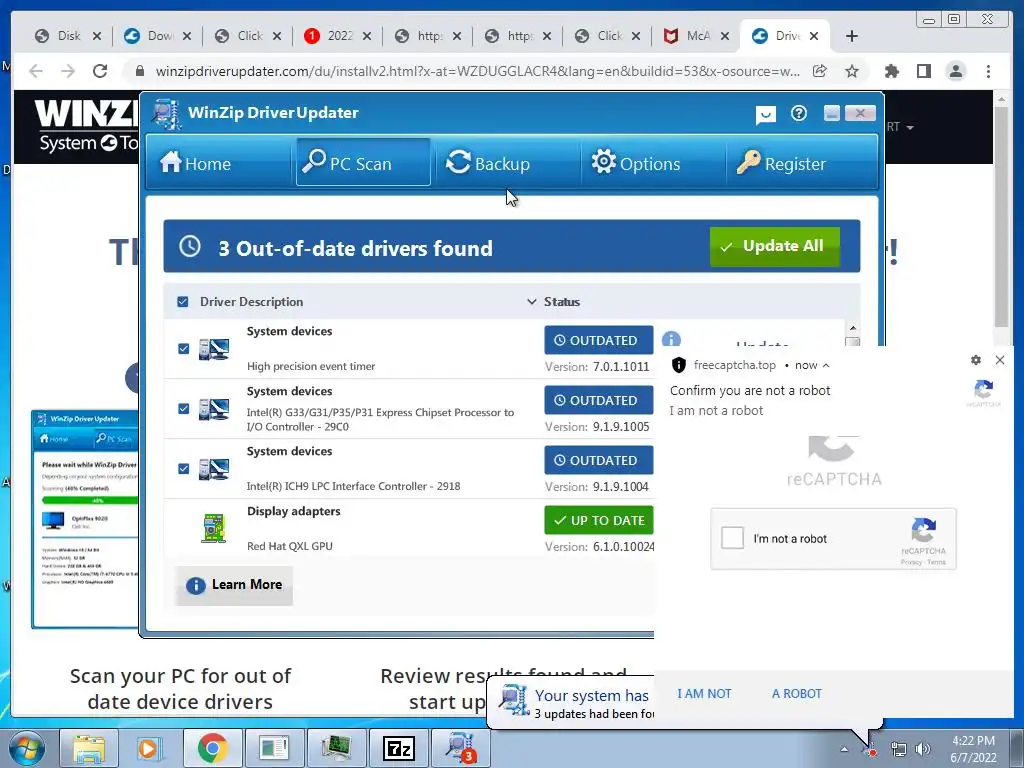Screen dimensions: 1024x768
Task: Click the blue info icon beside the first driver
Action: [x=671, y=339]
